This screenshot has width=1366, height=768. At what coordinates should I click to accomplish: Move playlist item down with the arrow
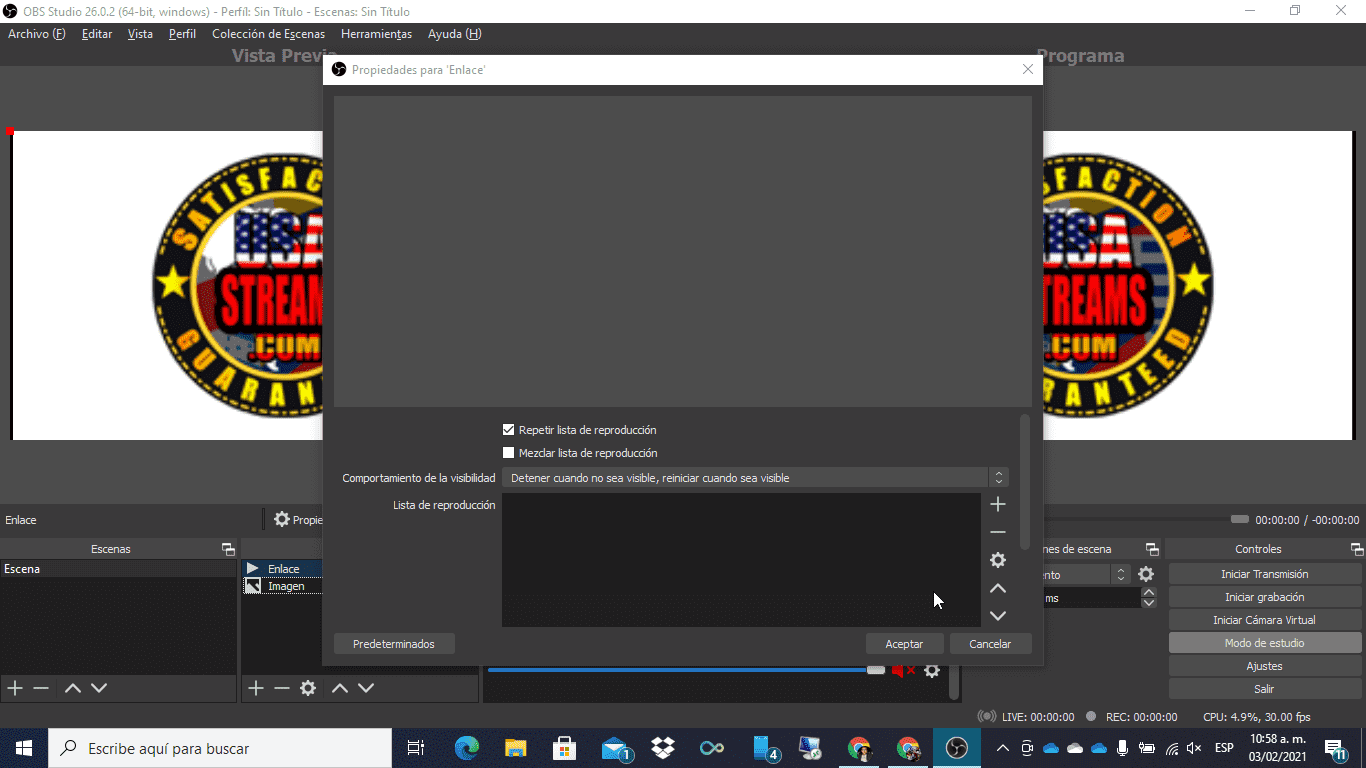[x=997, y=616]
